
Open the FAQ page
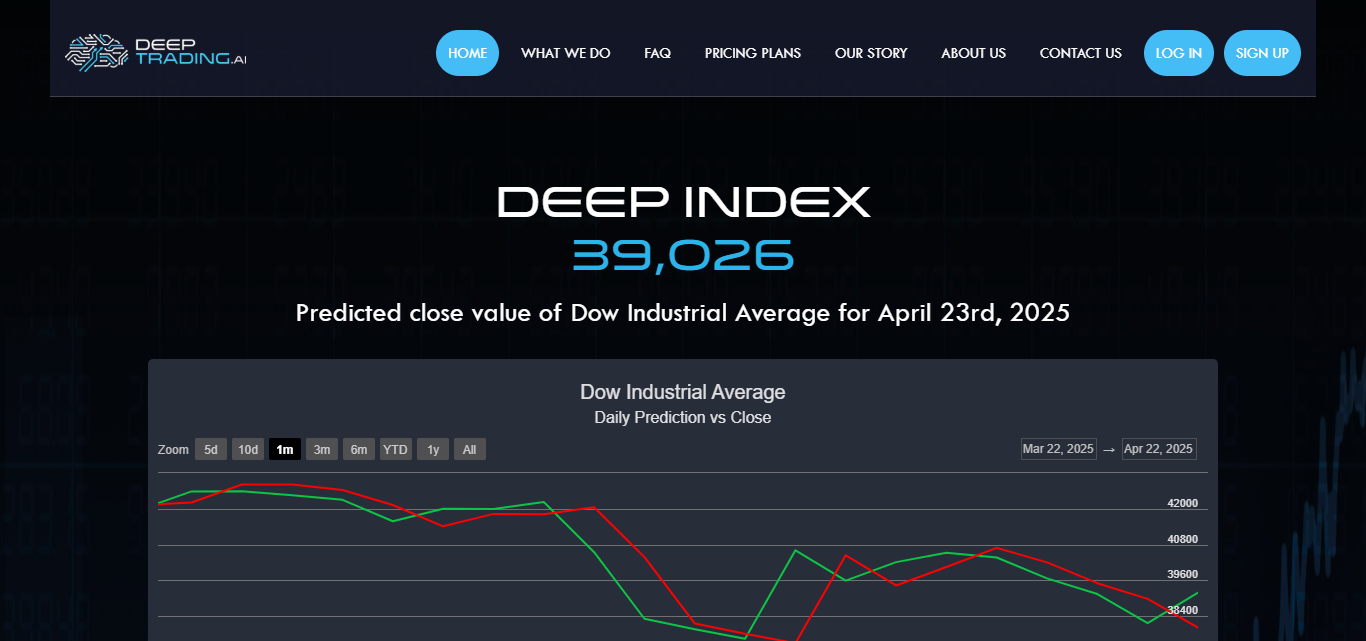click(657, 53)
